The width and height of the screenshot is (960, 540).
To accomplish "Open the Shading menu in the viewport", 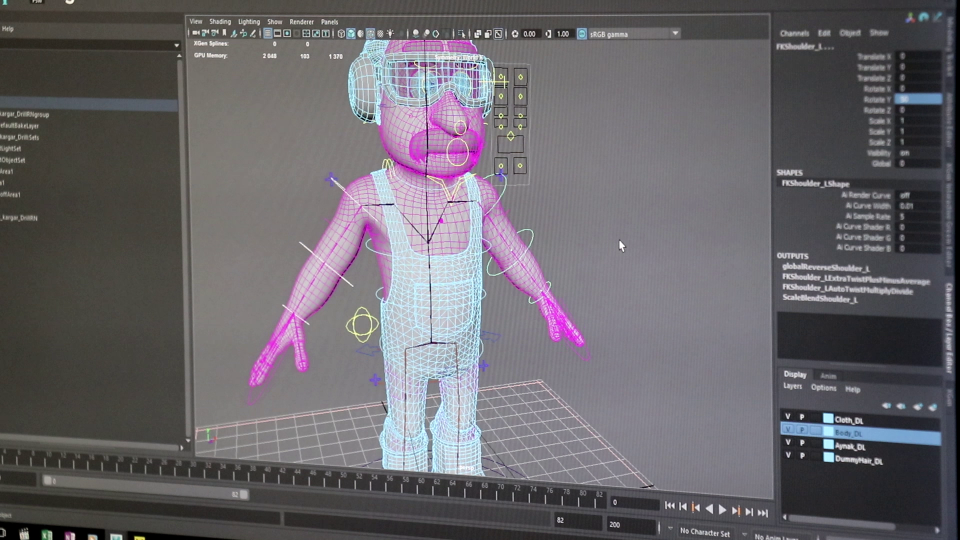I will click(x=219, y=21).
